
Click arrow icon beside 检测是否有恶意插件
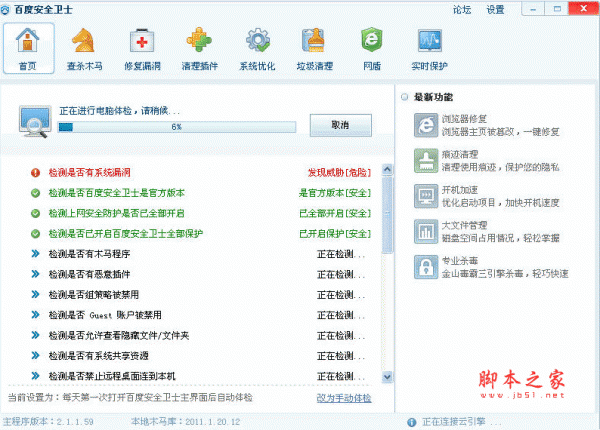click(36, 274)
